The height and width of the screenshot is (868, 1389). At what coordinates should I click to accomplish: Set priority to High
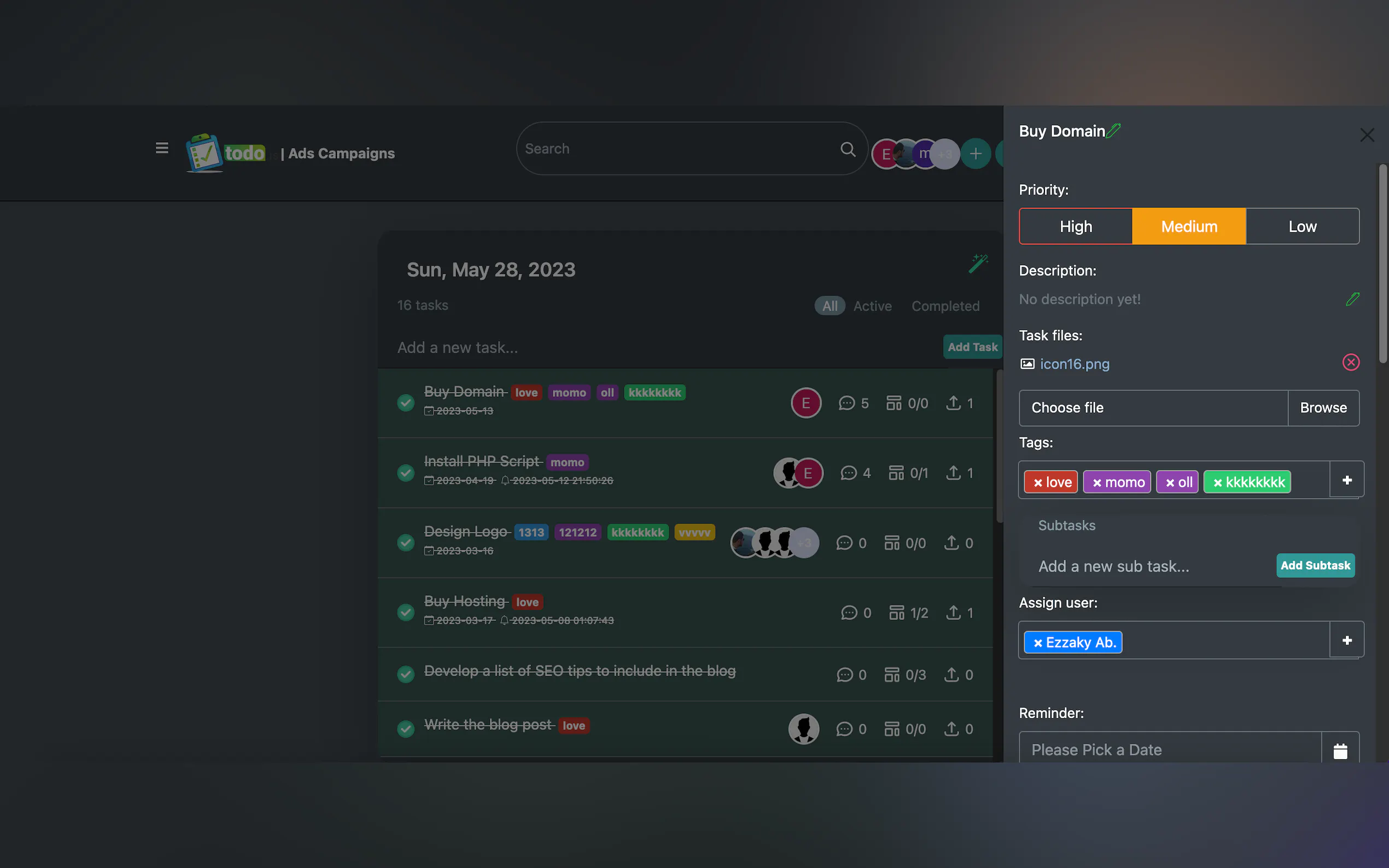point(1076,226)
